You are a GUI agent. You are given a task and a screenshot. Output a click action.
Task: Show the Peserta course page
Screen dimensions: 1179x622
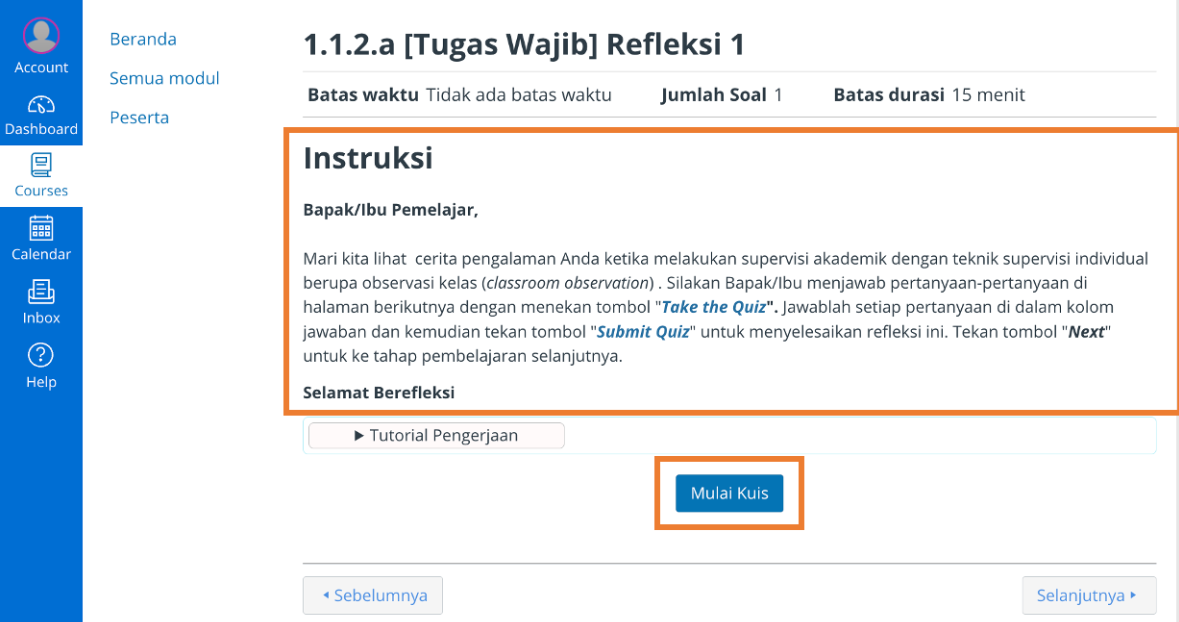(x=139, y=117)
